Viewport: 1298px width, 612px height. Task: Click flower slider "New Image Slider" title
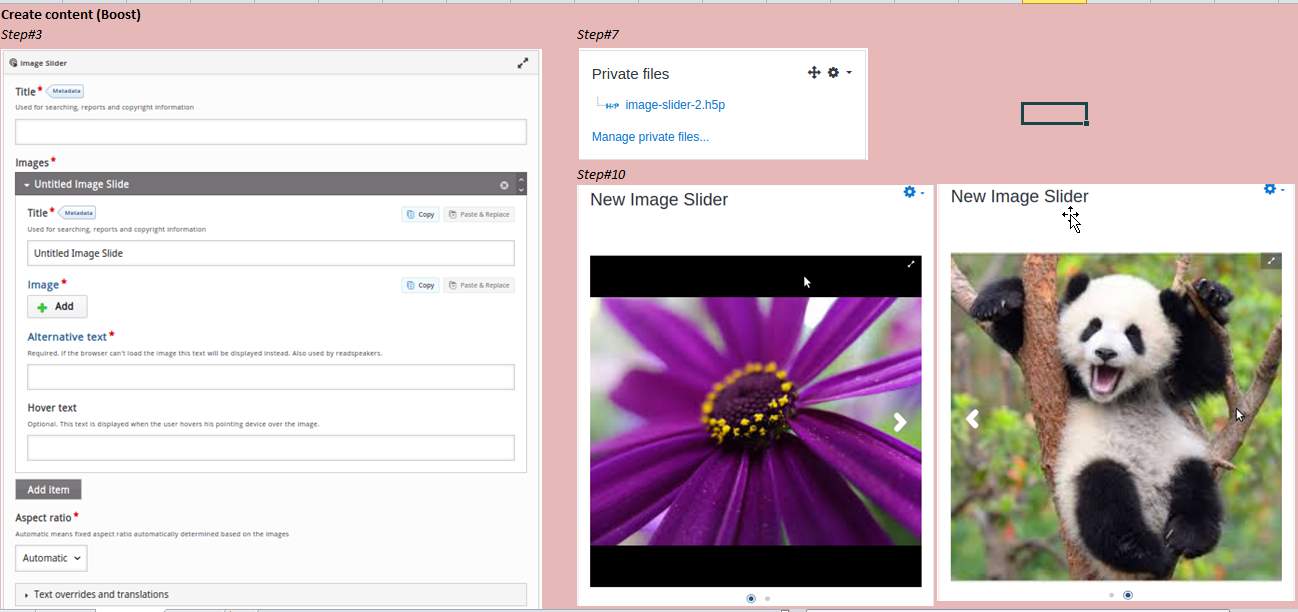[659, 200]
